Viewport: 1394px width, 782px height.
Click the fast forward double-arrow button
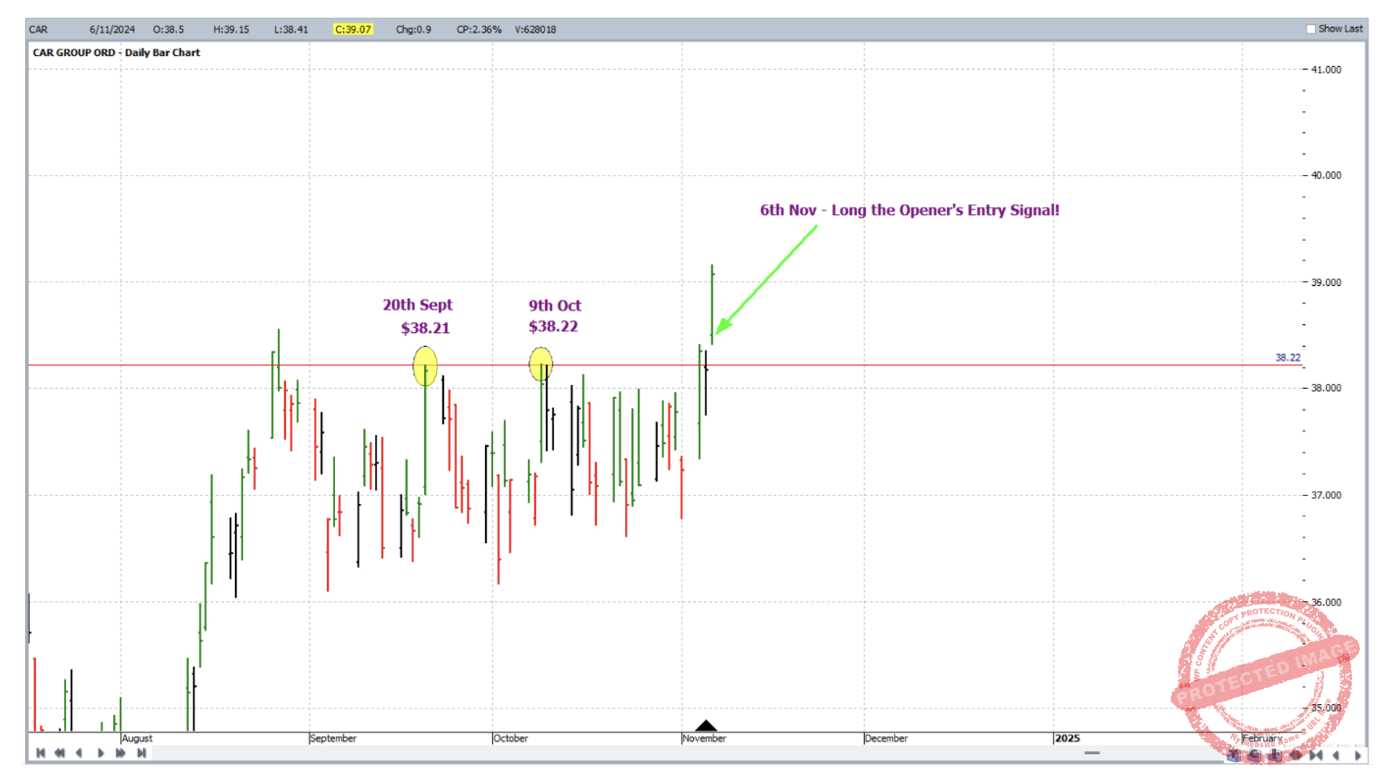click(x=121, y=753)
